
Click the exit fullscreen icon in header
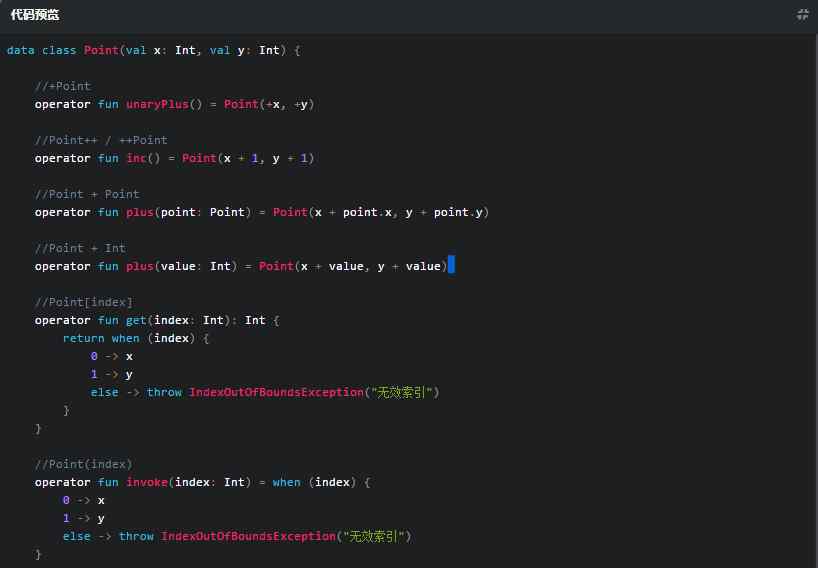click(802, 15)
